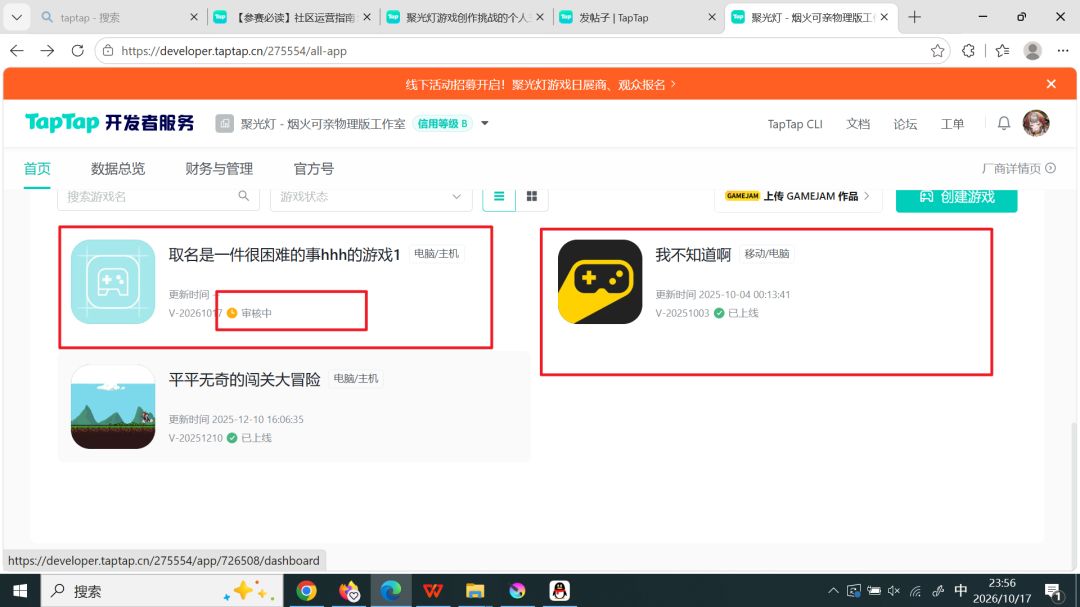
Task: Open browser settings and more menu
Action: click(1063, 51)
